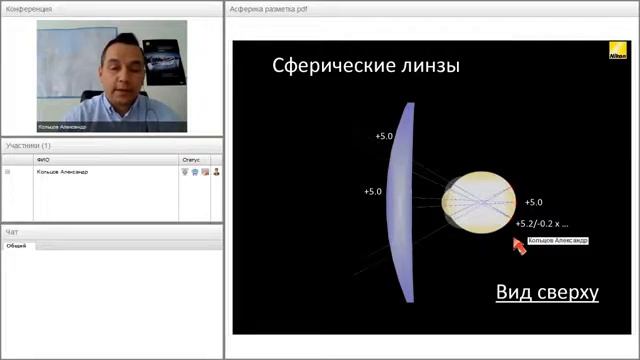Click the person icon right of the Статус column
The height and width of the screenshot is (360, 640).
point(216,172)
